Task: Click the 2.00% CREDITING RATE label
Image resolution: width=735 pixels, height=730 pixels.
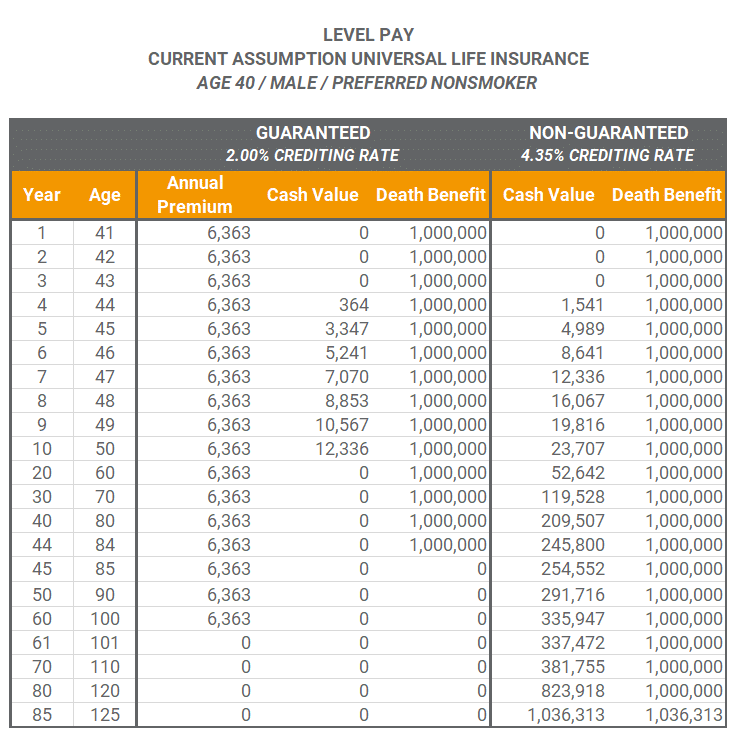Action: (312, 155)
